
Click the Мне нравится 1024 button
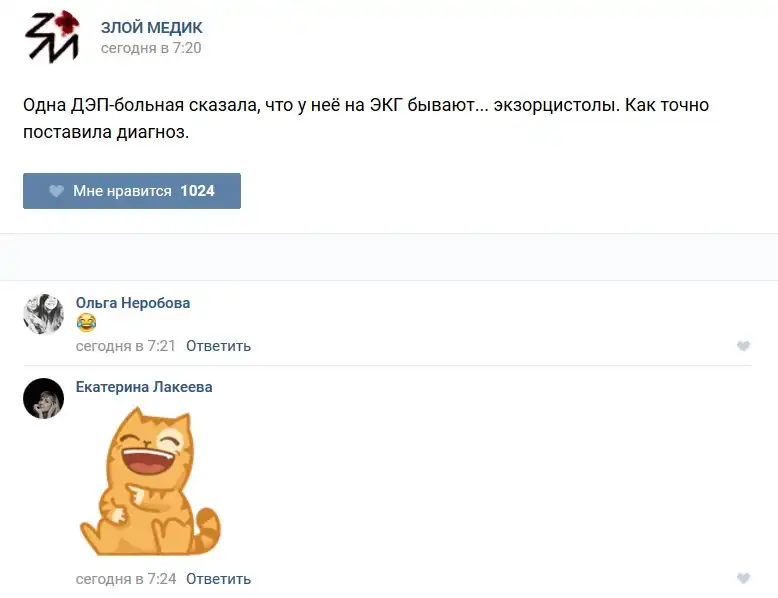coord(132,191)
